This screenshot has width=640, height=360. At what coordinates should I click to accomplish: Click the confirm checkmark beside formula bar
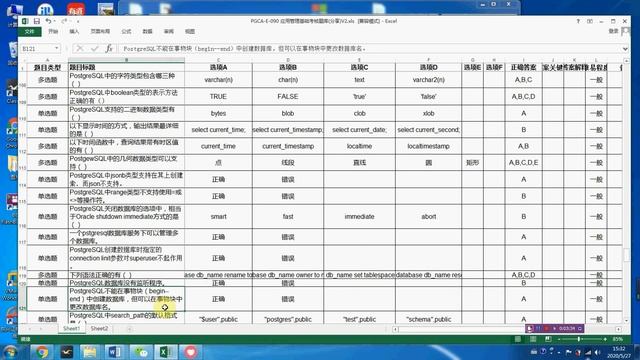coord(95,49)
